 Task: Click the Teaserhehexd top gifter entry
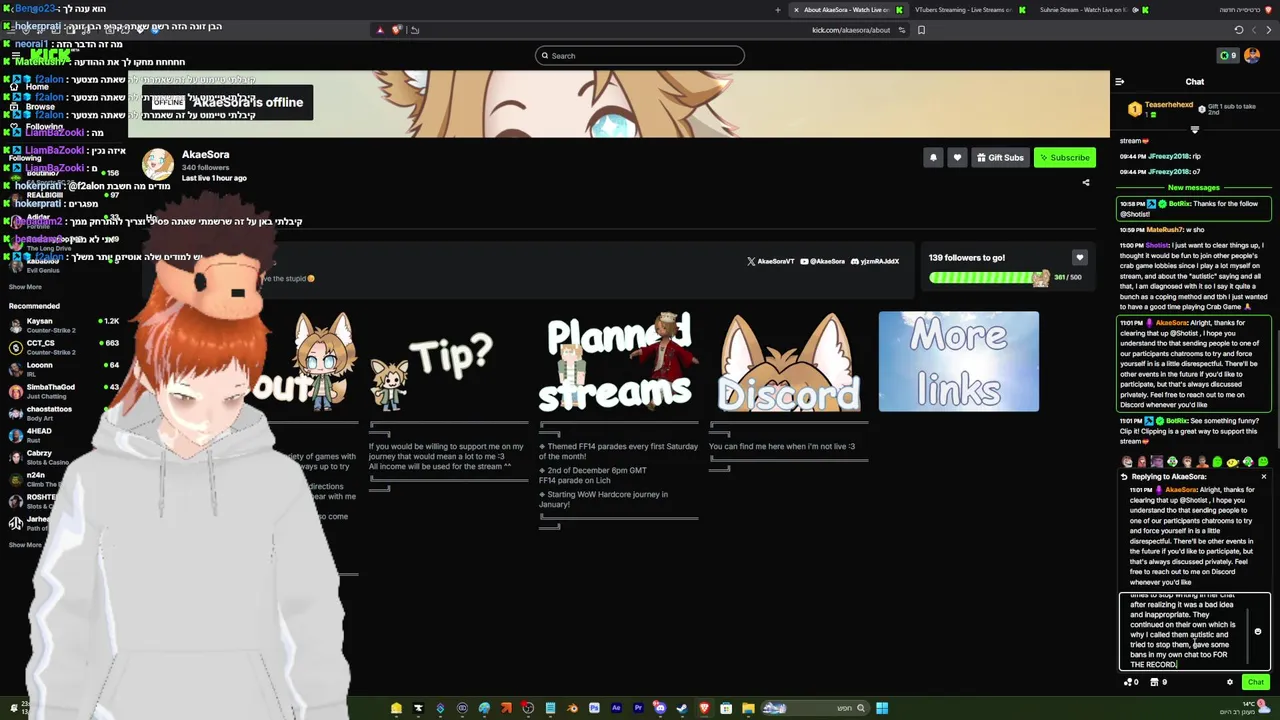click(1160, 107)
